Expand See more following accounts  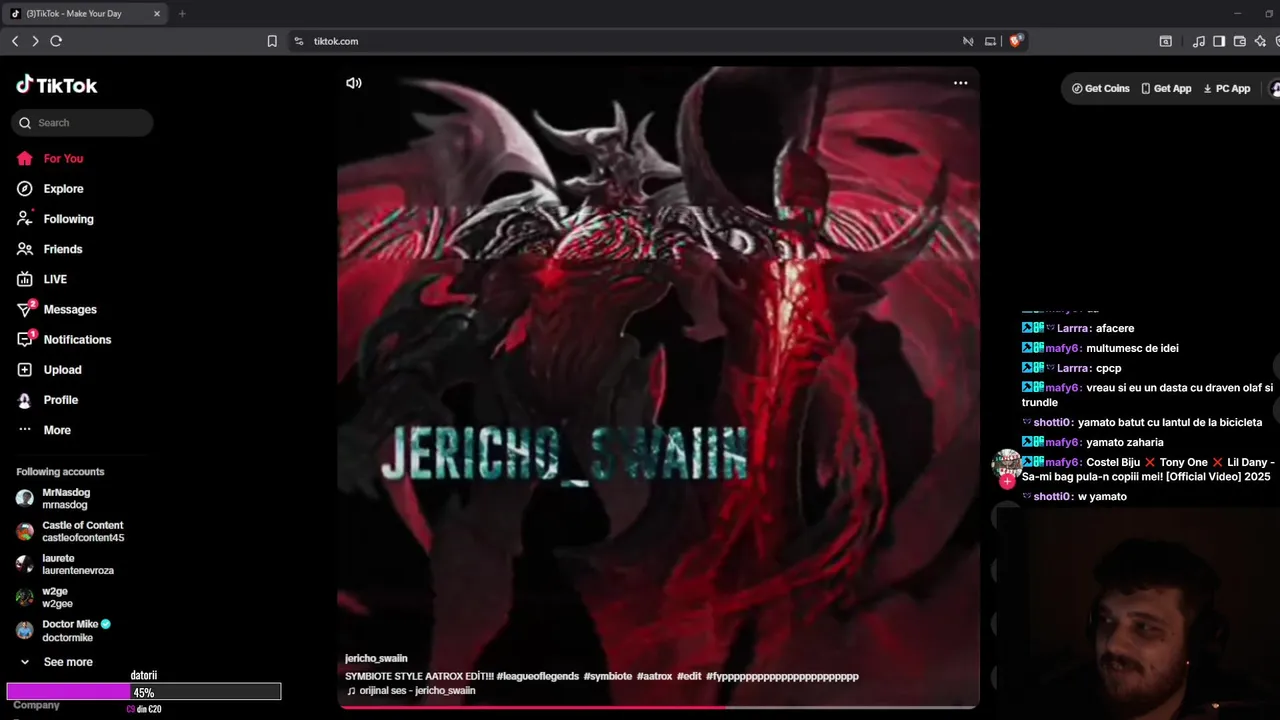[x=57, y=662]
